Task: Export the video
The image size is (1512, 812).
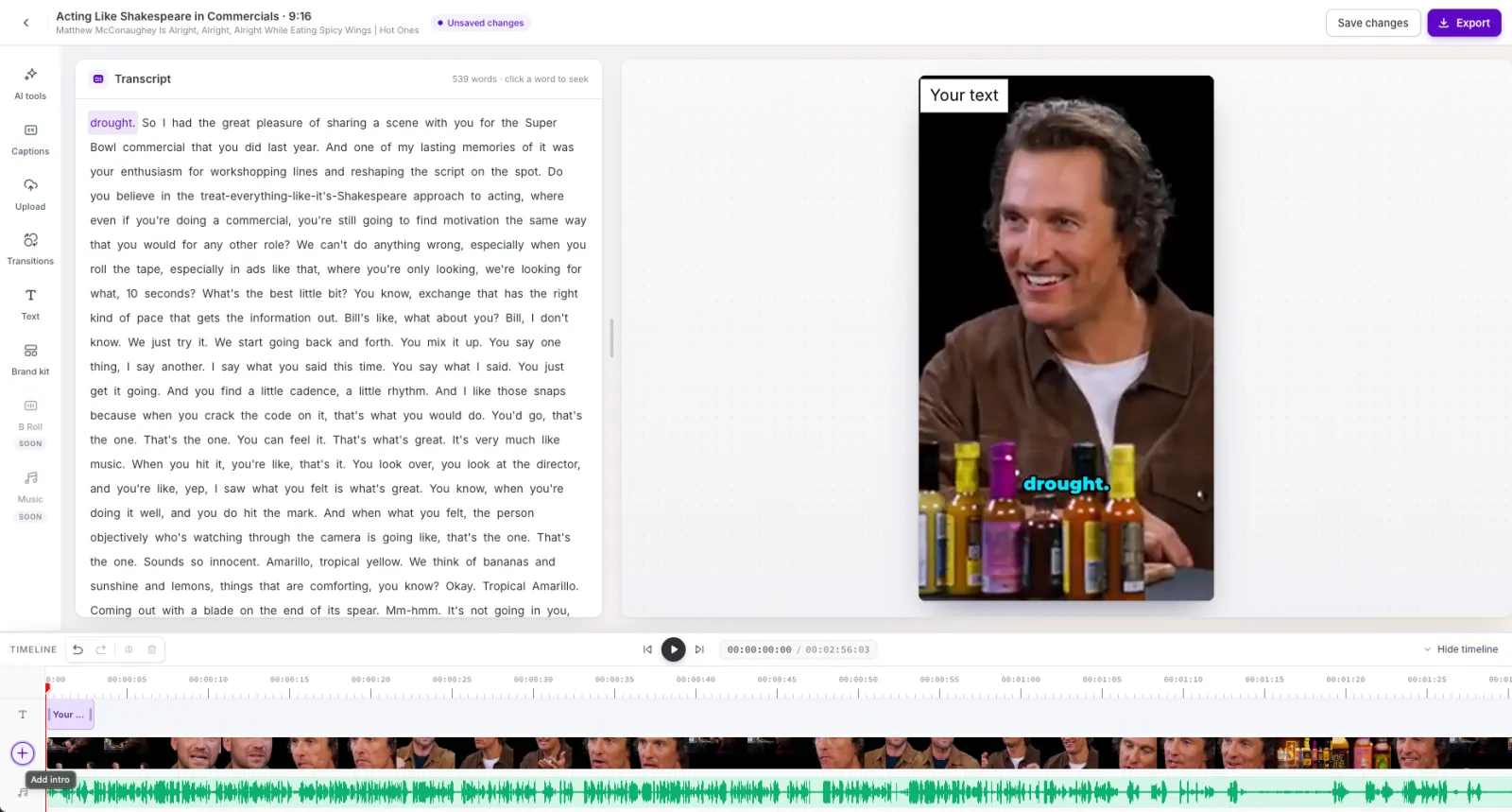Action: [1464, 23]
